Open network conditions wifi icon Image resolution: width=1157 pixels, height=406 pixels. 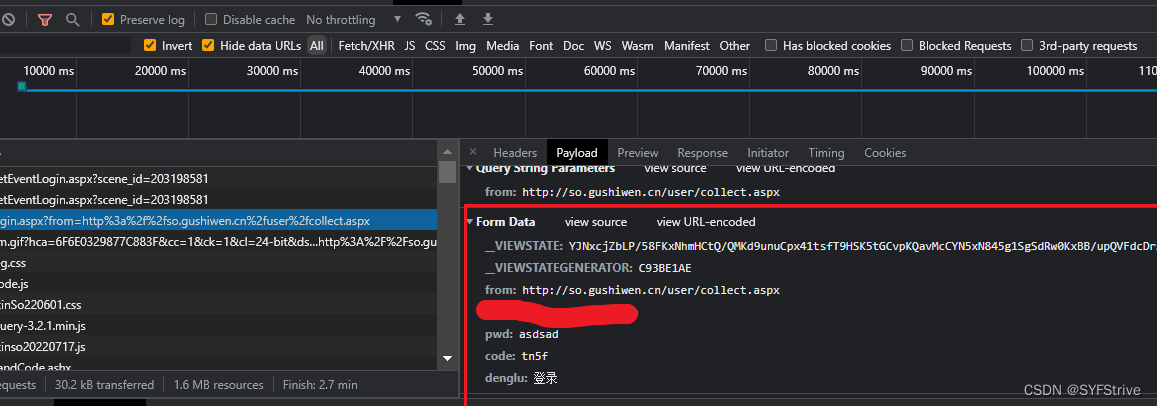coord(423,19)
